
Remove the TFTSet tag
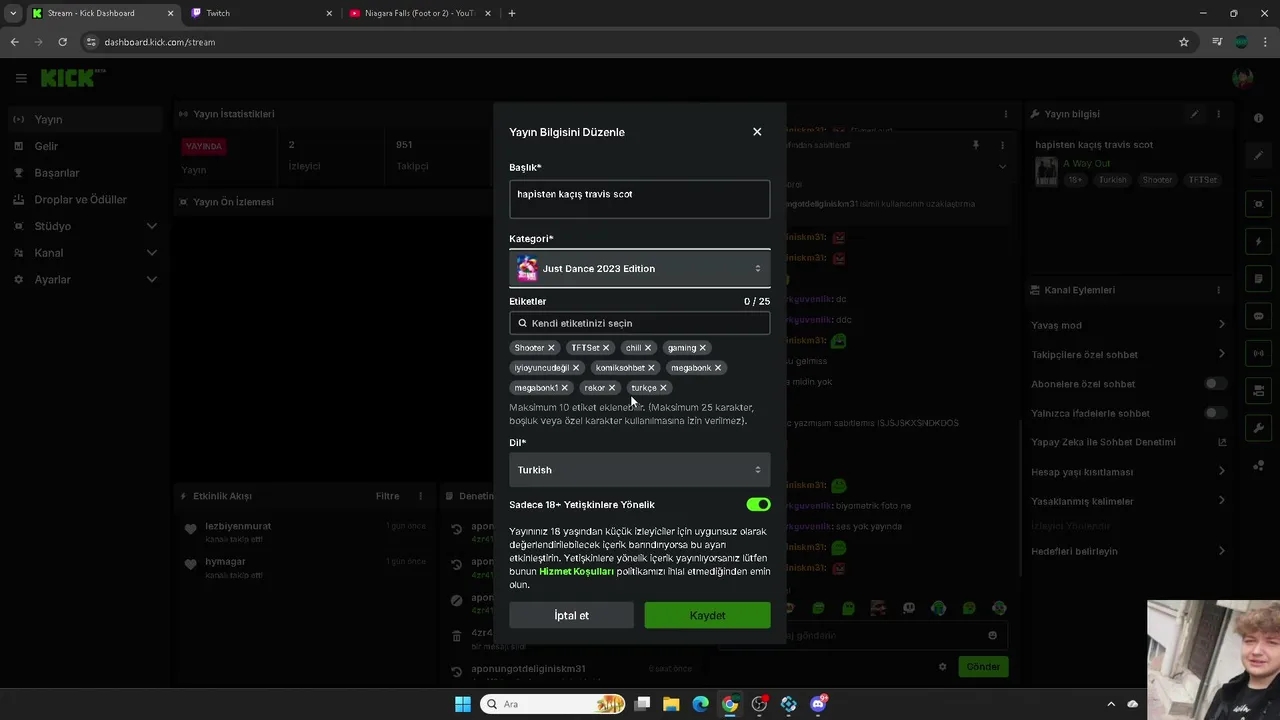click(606, 348)
